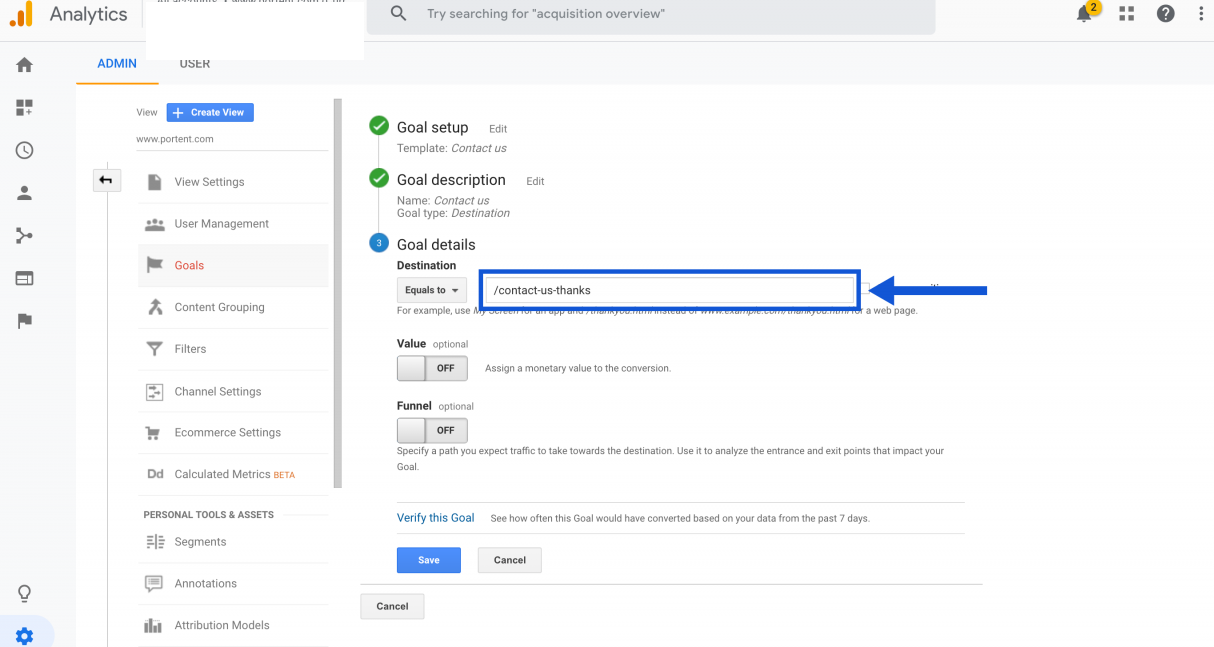Switch to the USER tab
Viewport: 1214px width, 647px height.
[195, 64]
